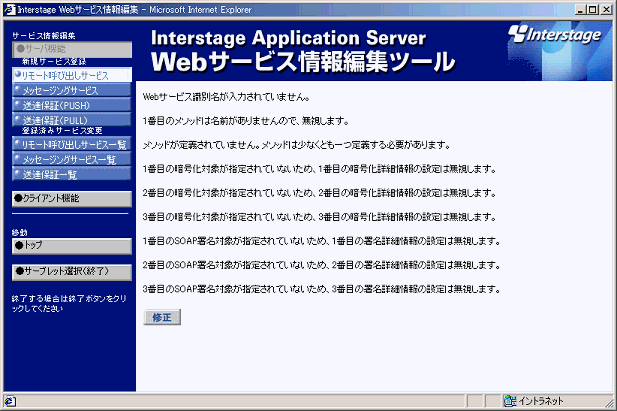Minimize the Internet Explorer window
The height and width of the screenshot is (411, 617).
coord(580,10)
